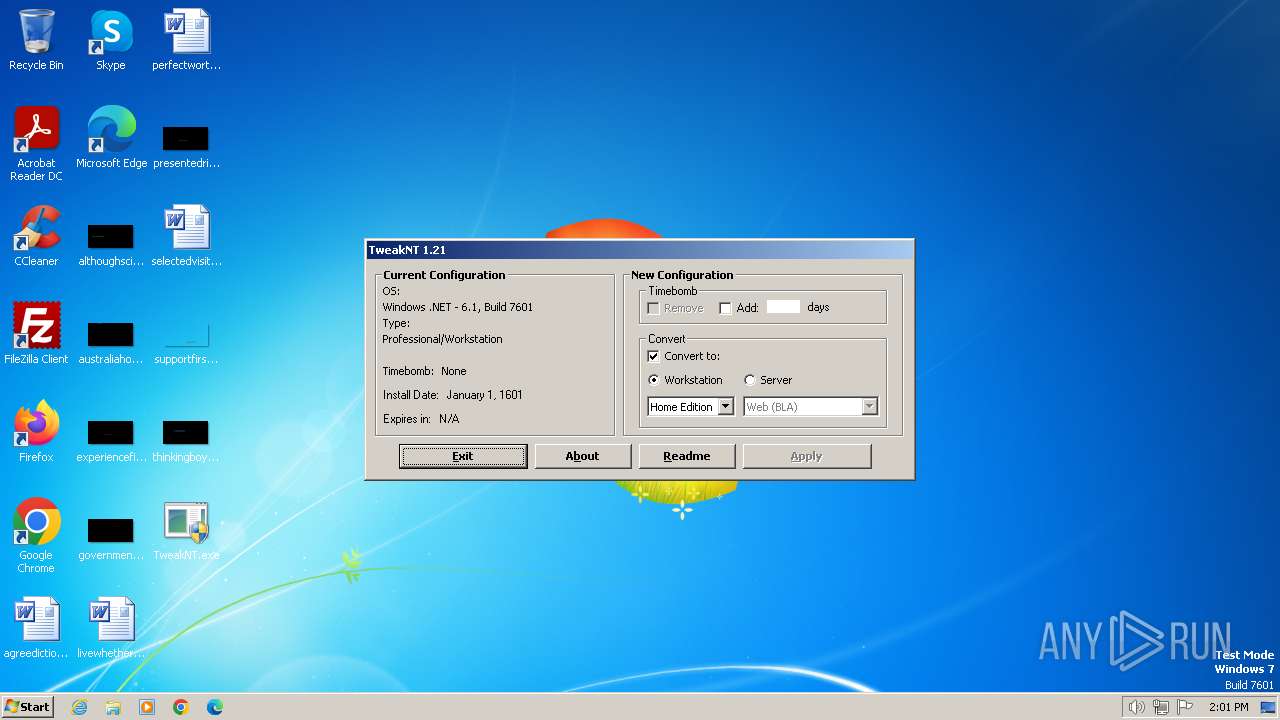Screen dimensions: 1280x720
Task: Select the agreedictio Word document
Action: click(x=36, y=628)
